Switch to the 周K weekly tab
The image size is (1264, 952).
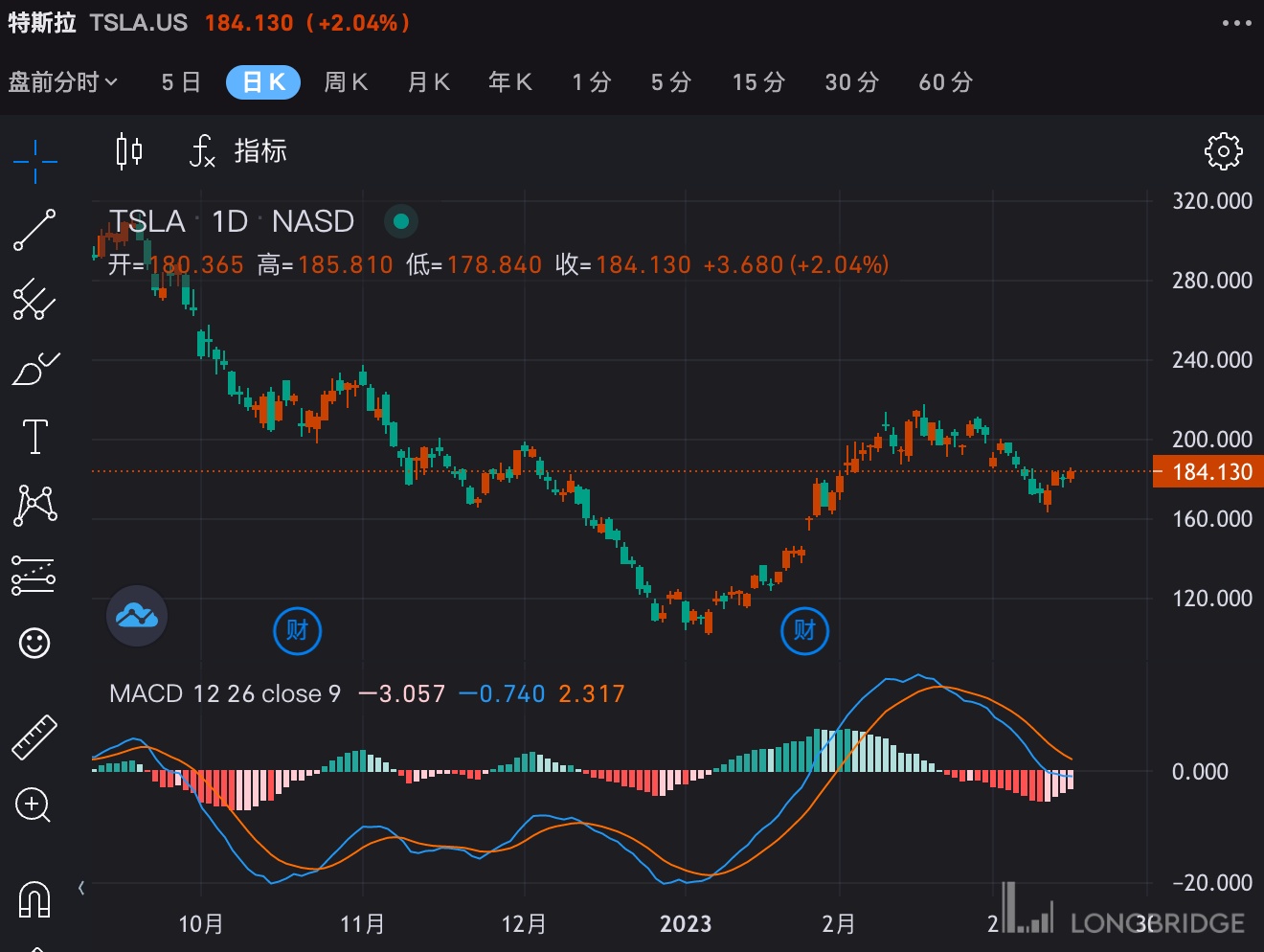346,82
